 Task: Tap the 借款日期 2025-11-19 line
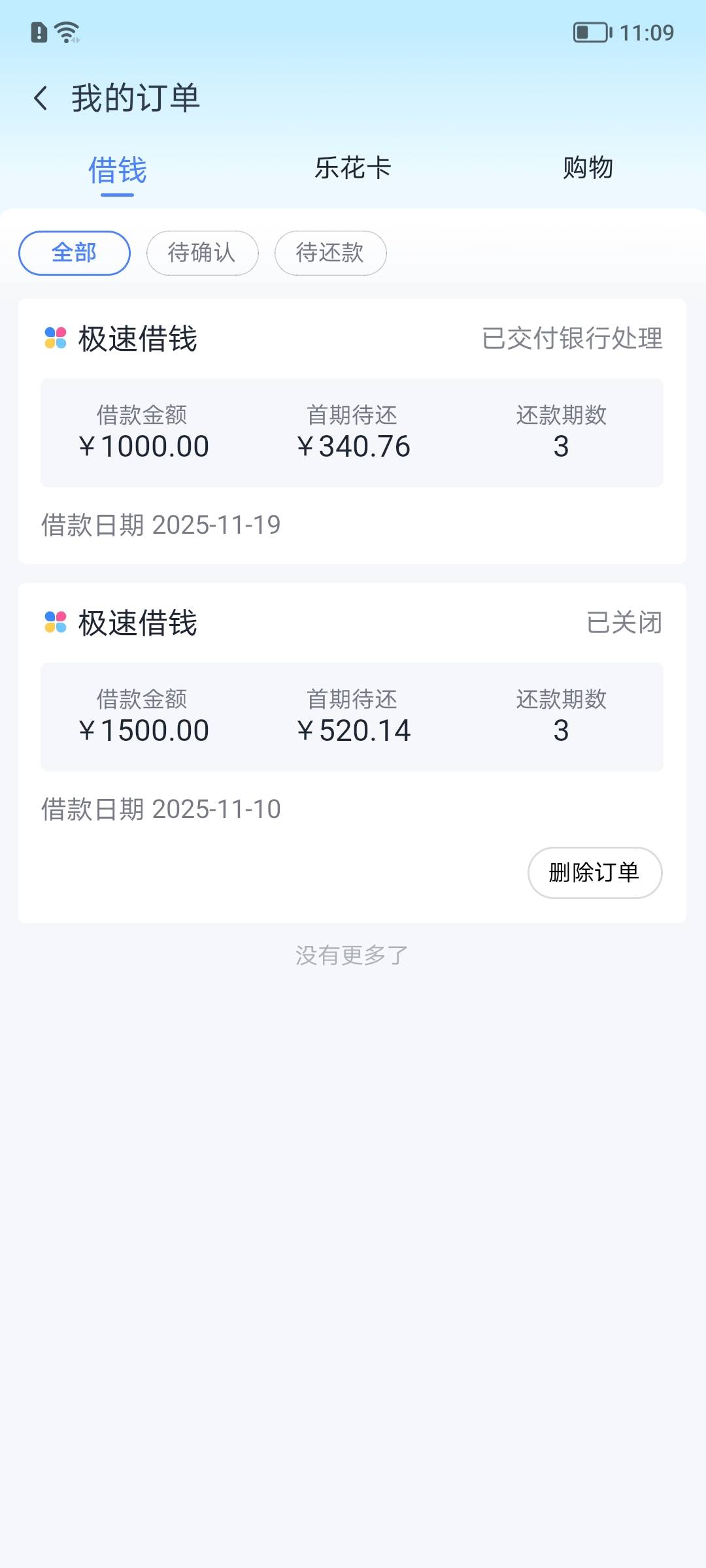161,525
